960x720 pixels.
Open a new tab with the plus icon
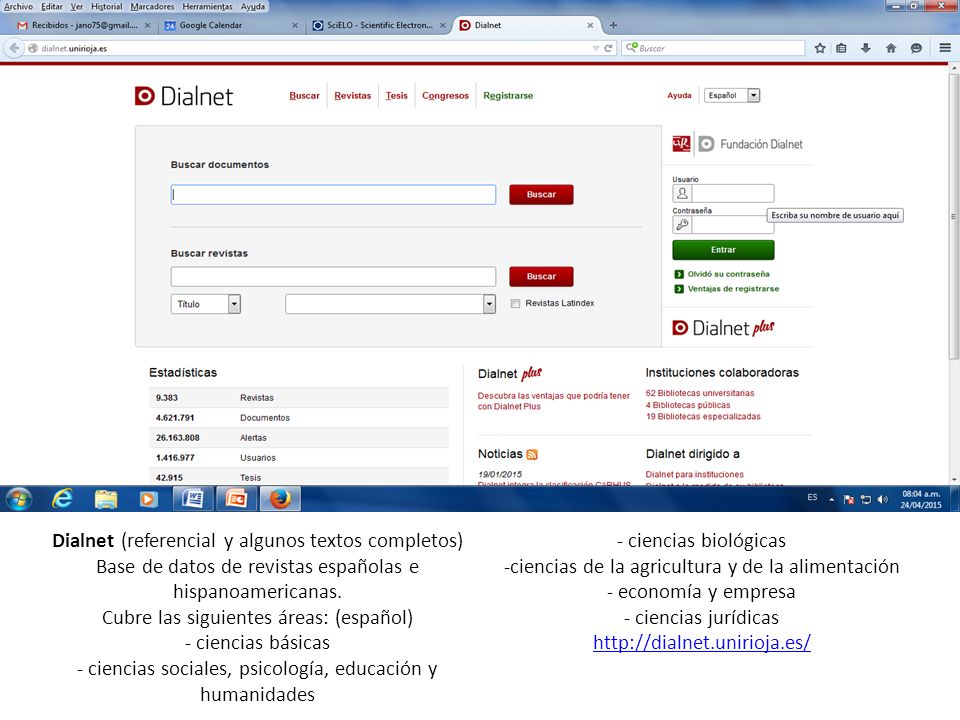[x=613, y=25]
